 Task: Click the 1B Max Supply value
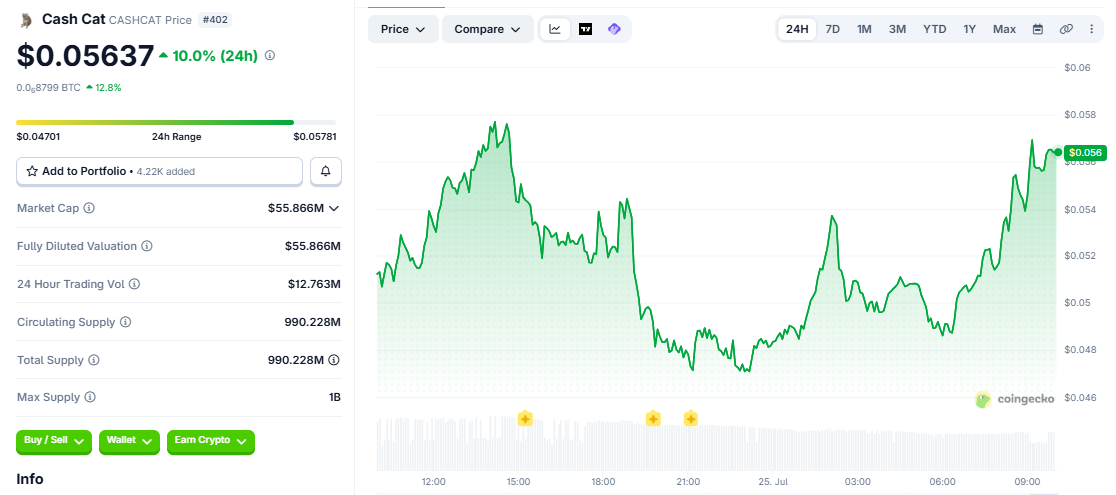335,397
